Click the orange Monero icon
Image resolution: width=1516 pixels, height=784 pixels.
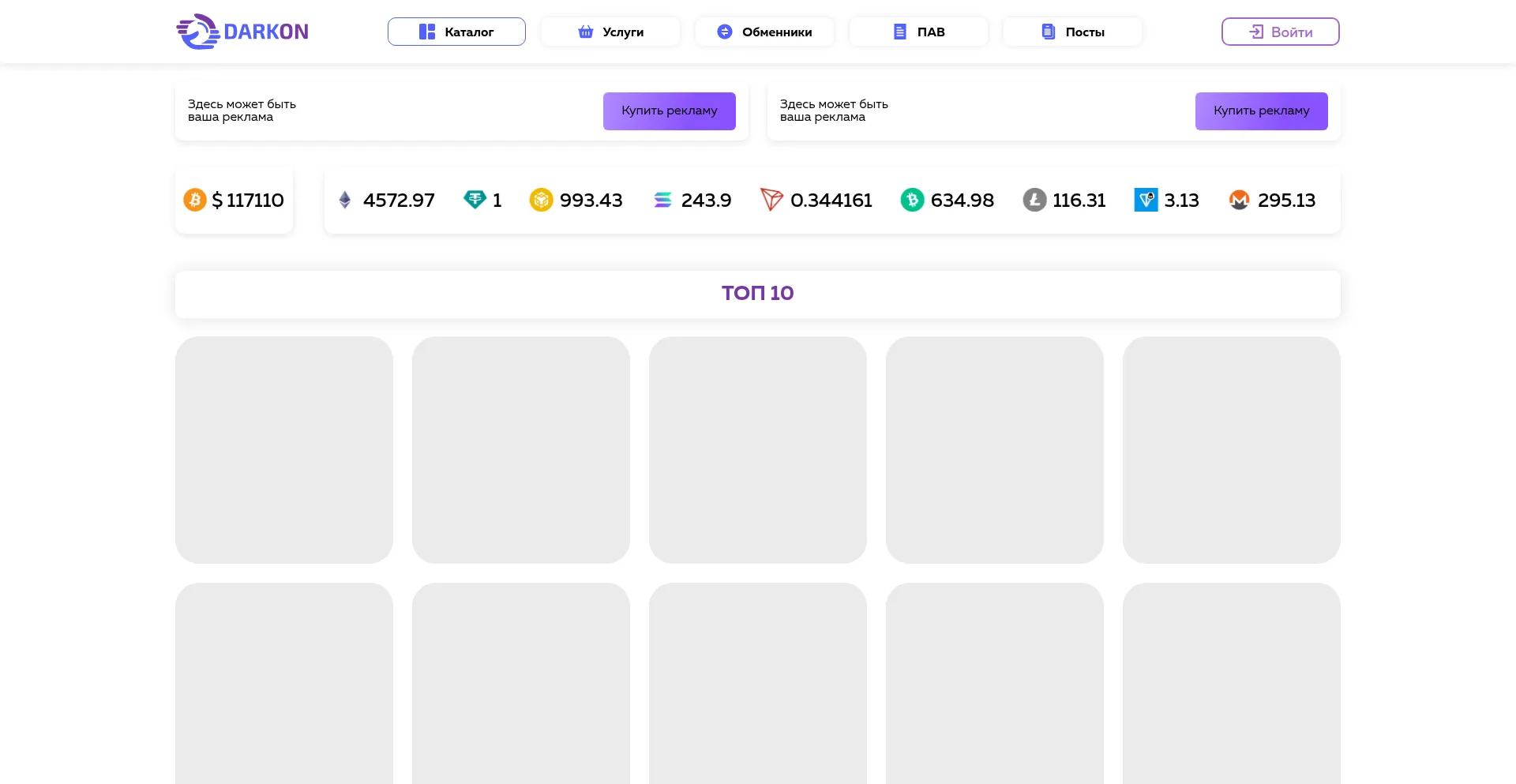[1239, 200]
